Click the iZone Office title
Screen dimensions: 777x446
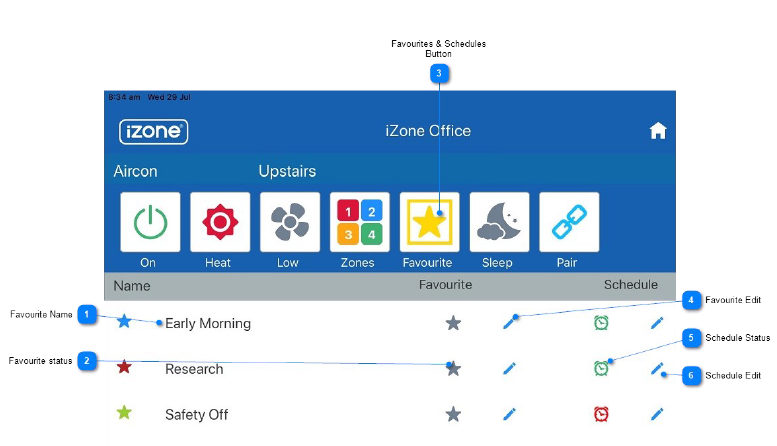[428, 131]
